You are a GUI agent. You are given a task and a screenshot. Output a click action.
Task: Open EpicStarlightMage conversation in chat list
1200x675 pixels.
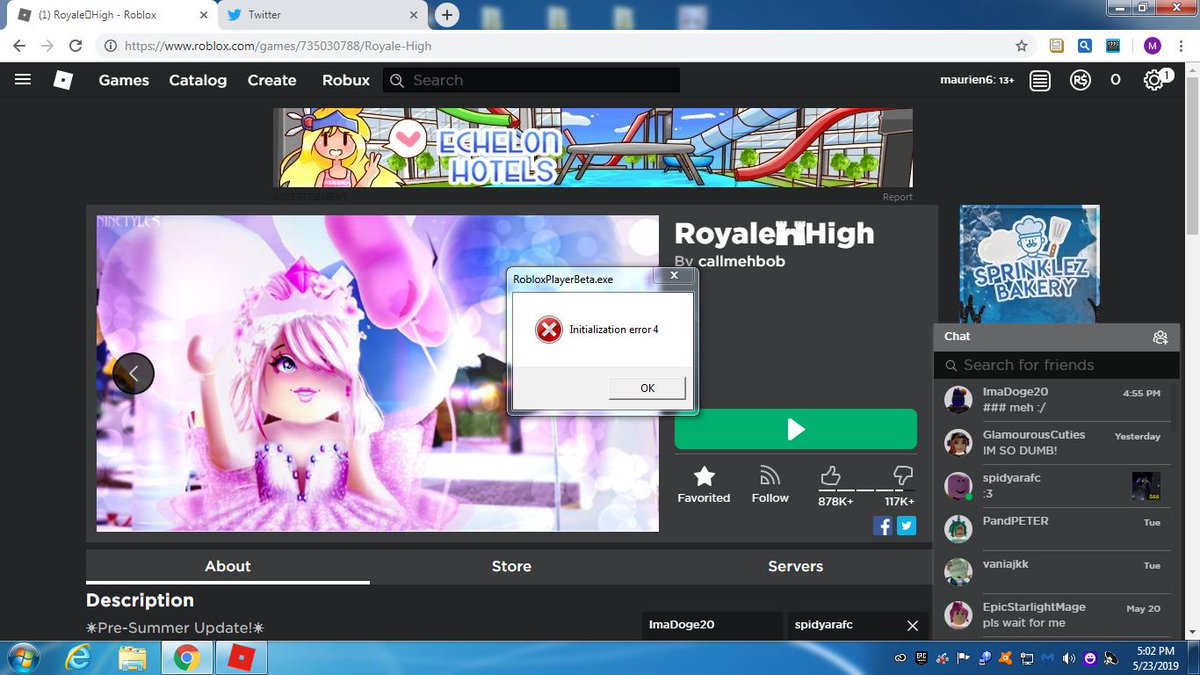[1056, 615]
